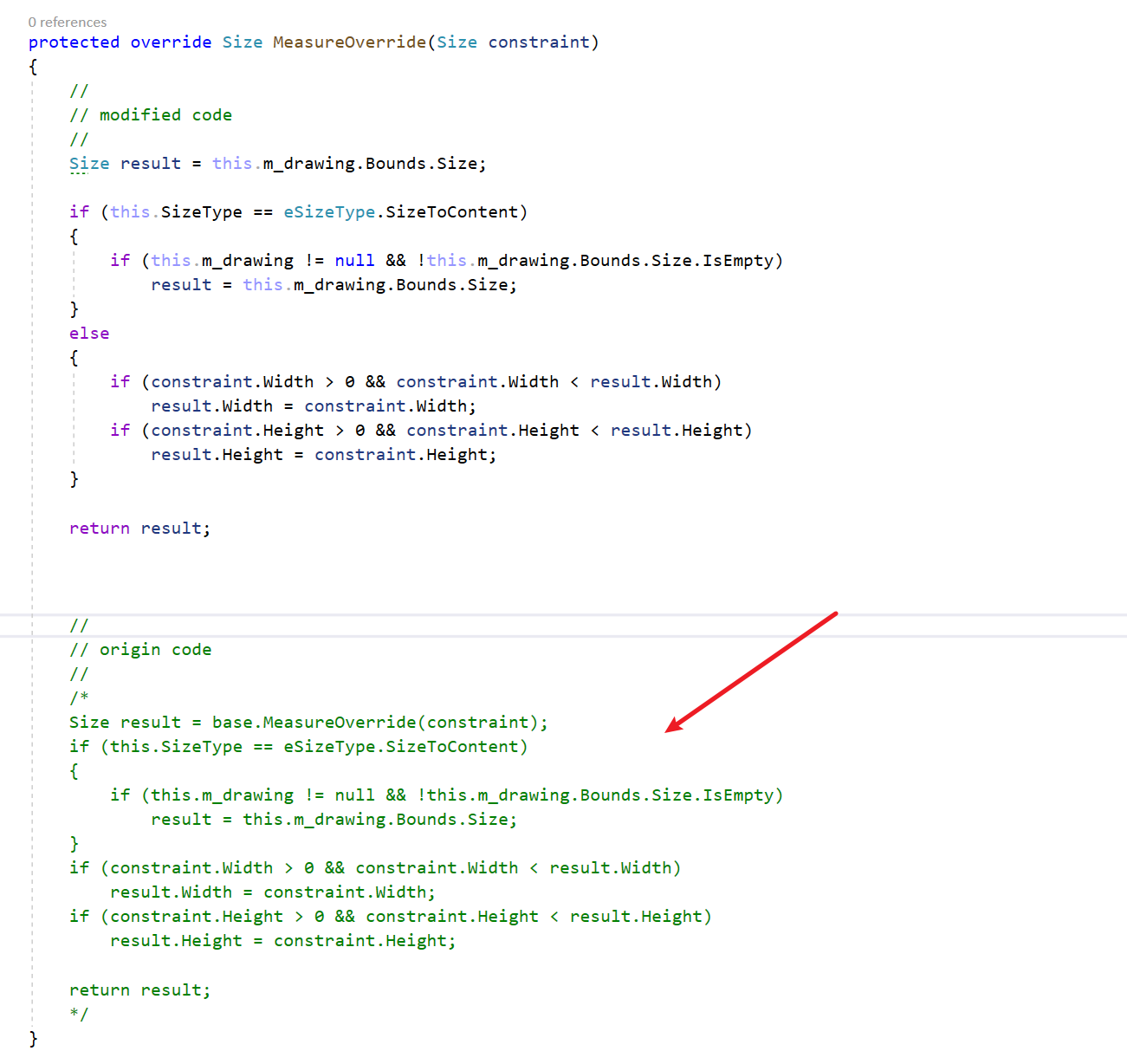Click "Size result = this.m_drawing.Bounds.Size;" declaration line
Screen dimensions: 1127x1064
277,164
